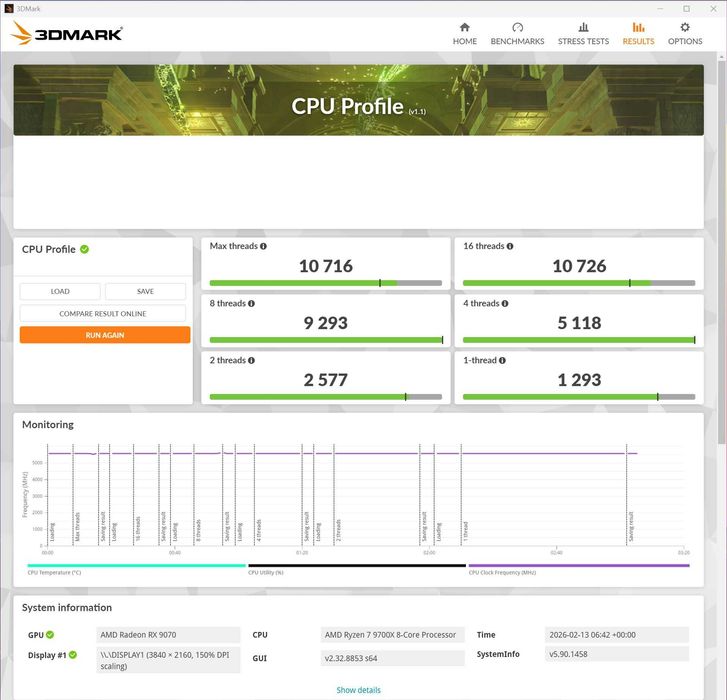
Task: Click green checkmark beside CPU Profile title
Action: click(84, 249)
